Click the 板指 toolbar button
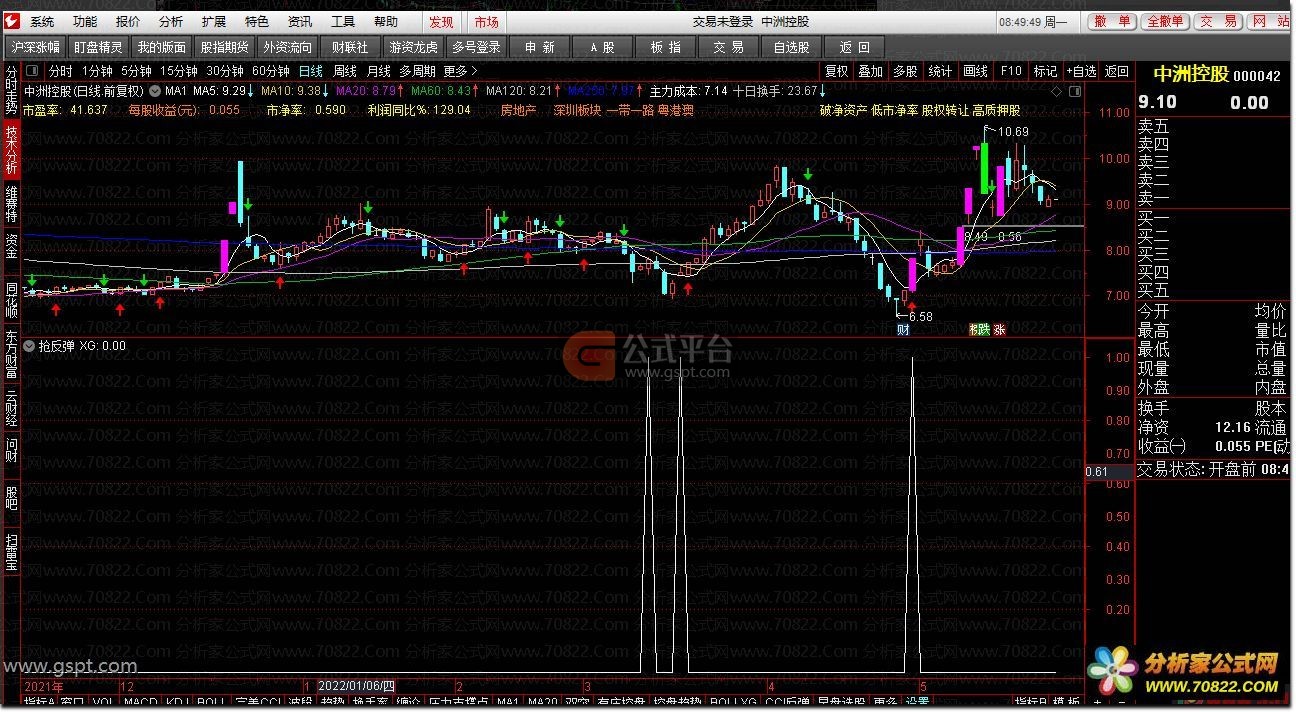This screenshot has width=1296, height=712. (665, 47)
